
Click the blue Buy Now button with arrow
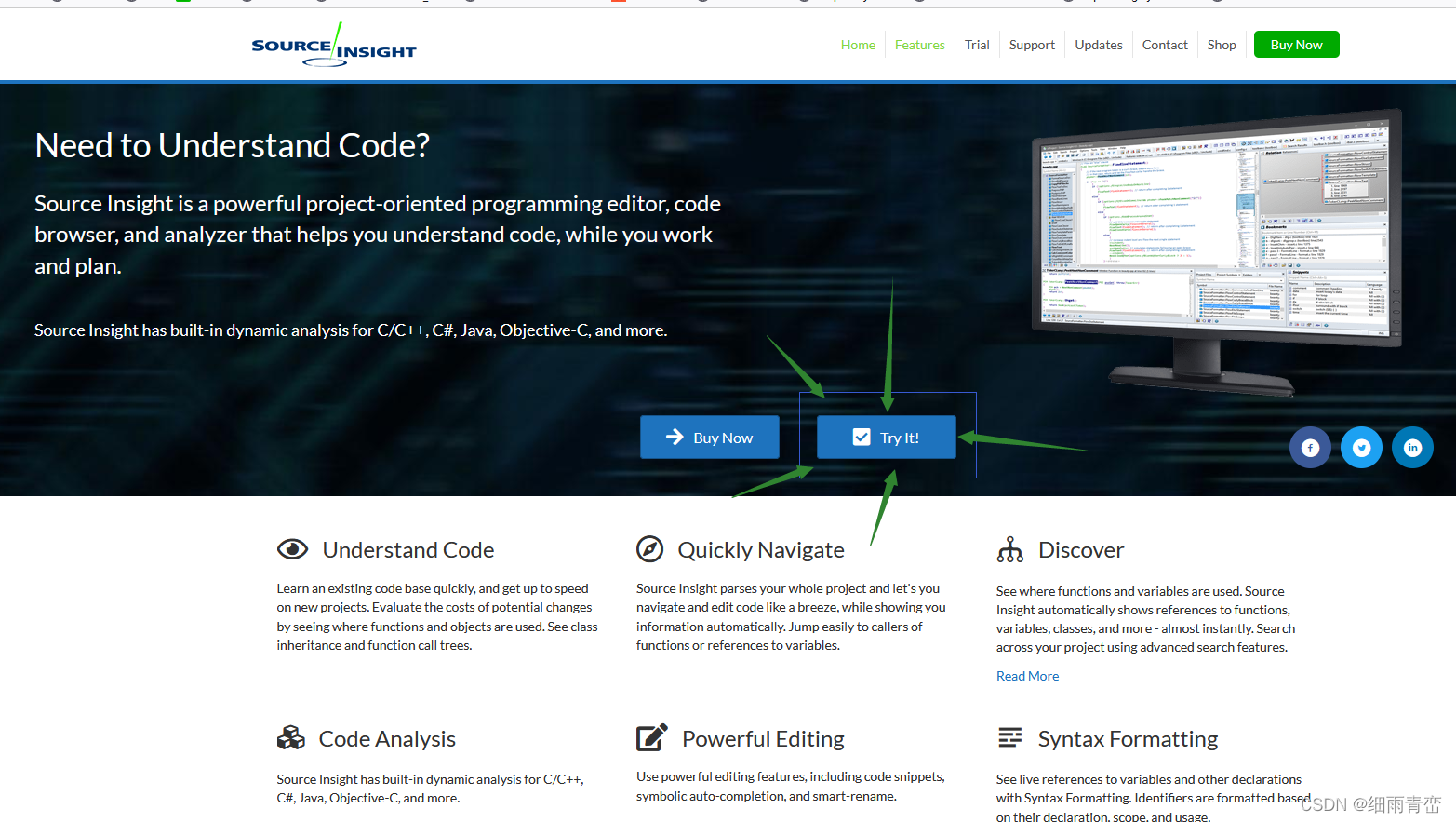[x=710, y=438]
